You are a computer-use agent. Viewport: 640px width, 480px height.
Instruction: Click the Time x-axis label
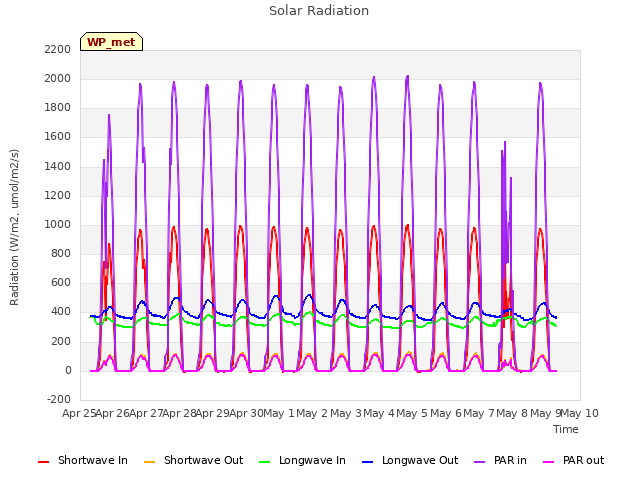566,429
